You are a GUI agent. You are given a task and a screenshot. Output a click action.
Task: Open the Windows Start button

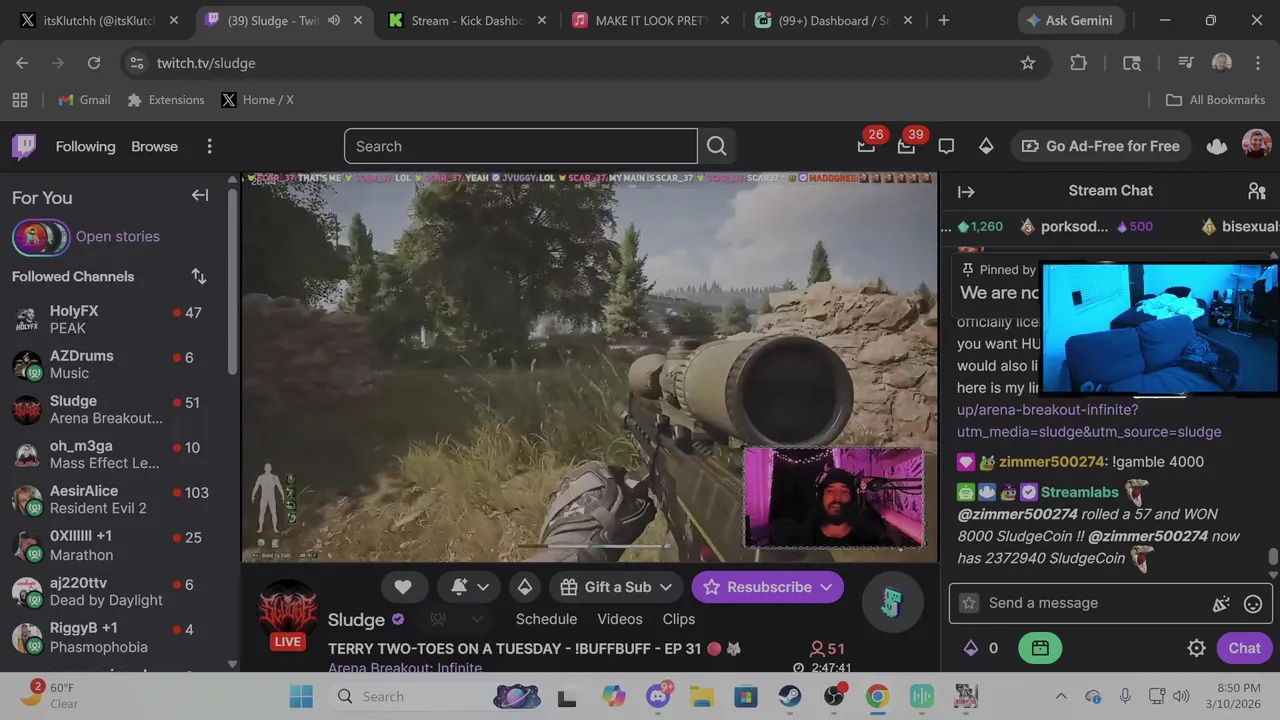pyautogui.click(x=301, y=696)
